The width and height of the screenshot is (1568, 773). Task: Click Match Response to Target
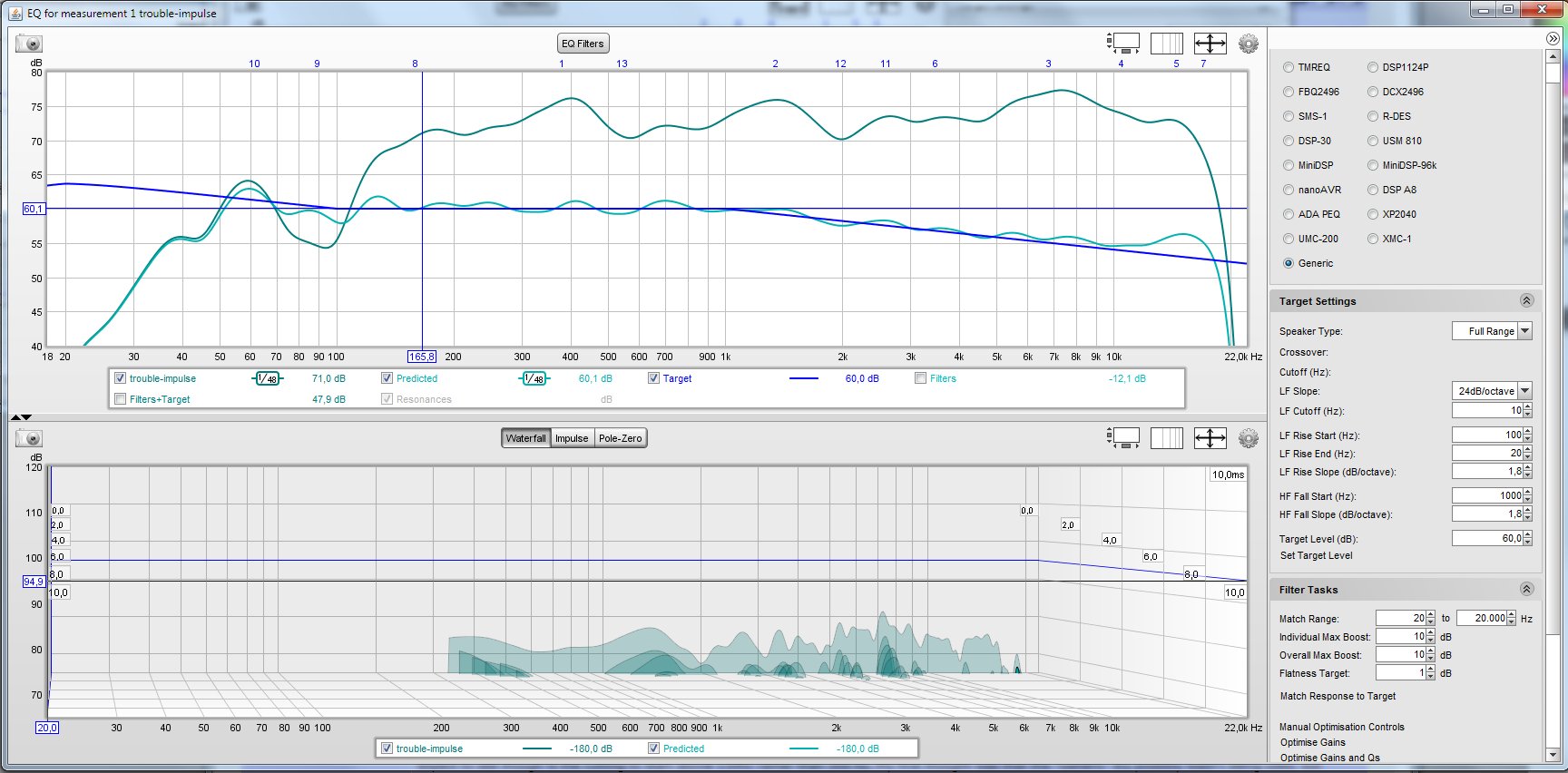pos(1338,696)
